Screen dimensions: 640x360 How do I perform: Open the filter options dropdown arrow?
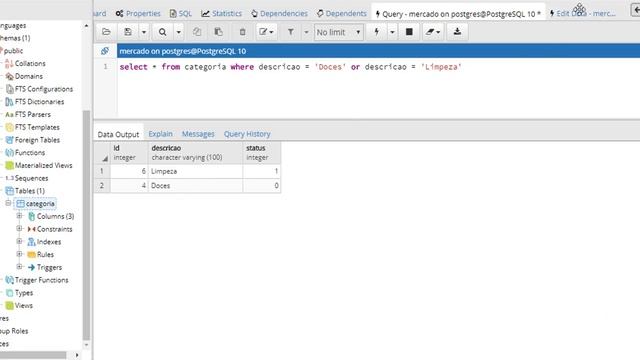point(306,32)
